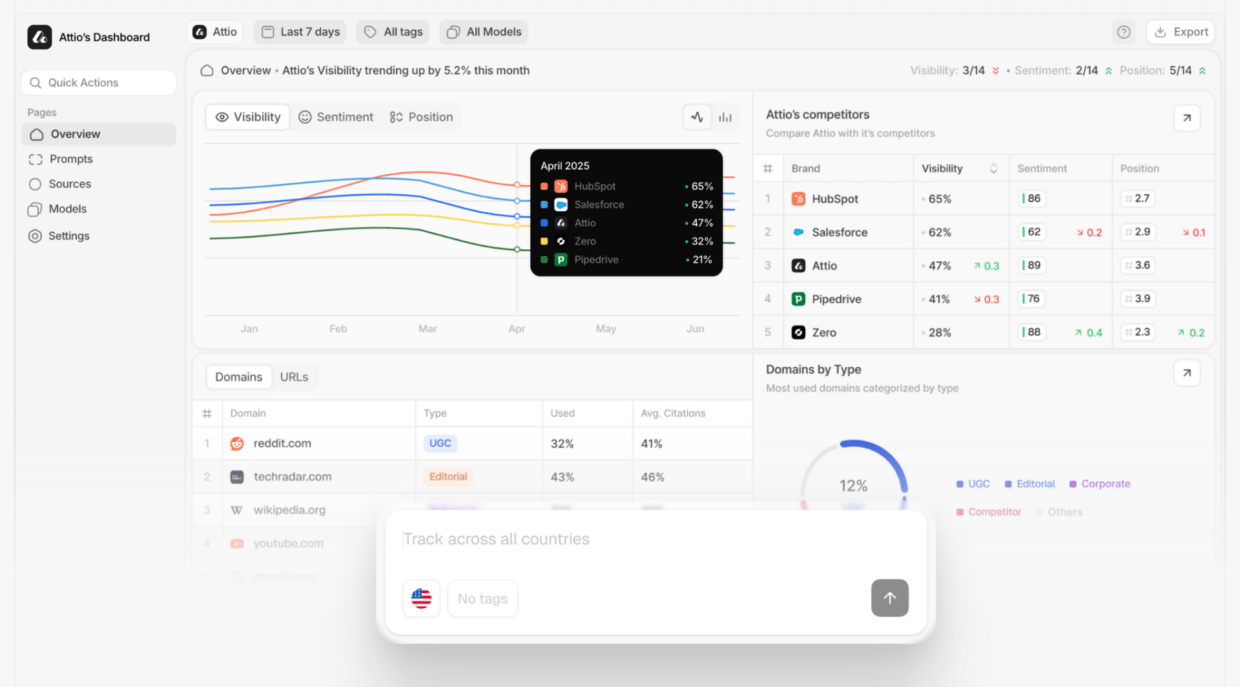
Task: Toggle the Sentiment chart metric
Action: click(x=335, y=117)
